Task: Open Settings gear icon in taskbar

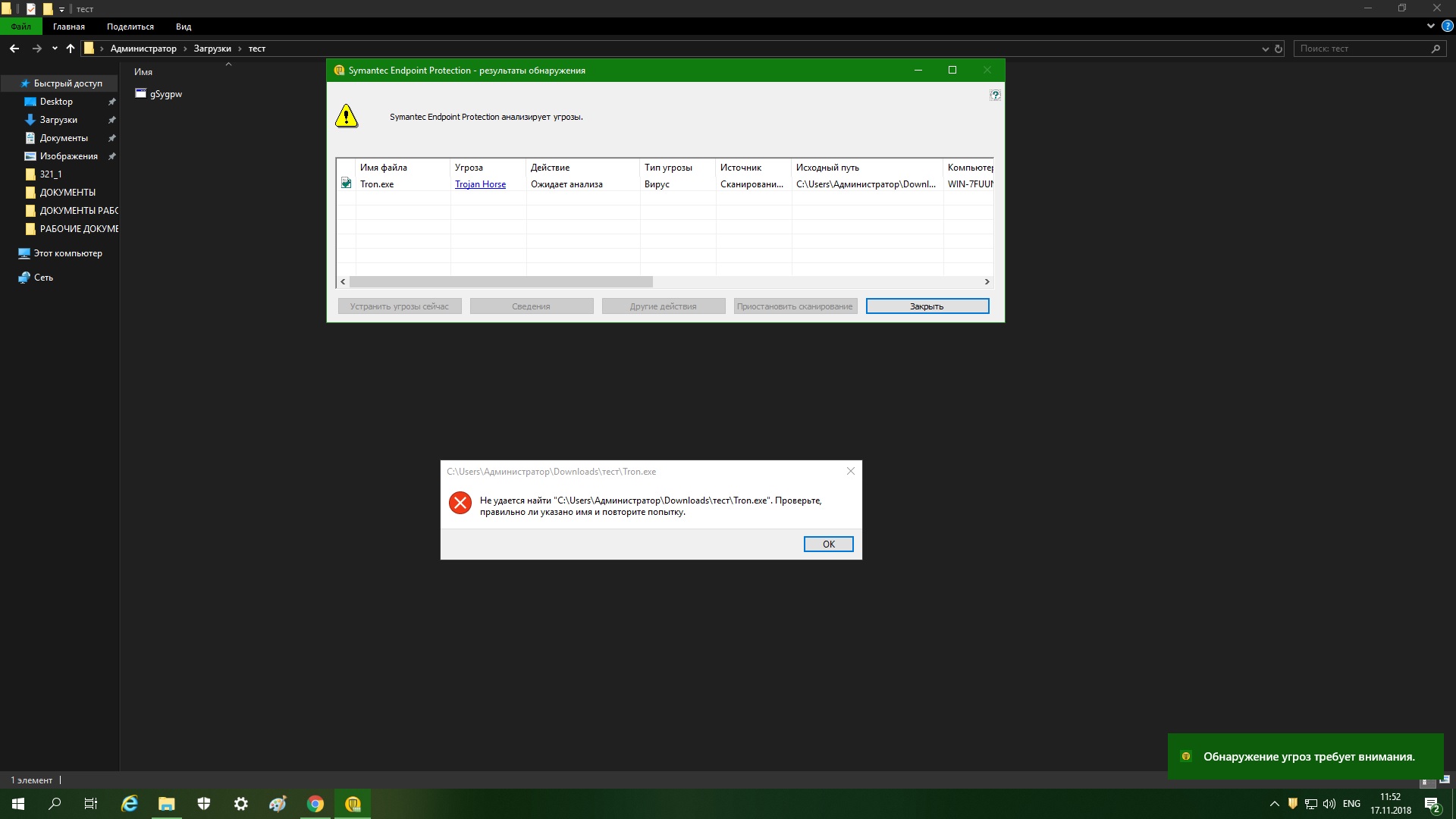Action: click(241, 804)
